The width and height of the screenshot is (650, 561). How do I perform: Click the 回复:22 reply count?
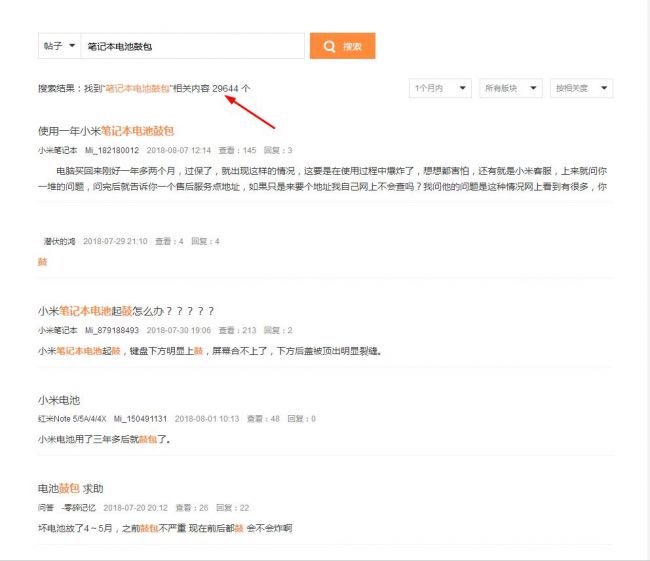point(233,508)
